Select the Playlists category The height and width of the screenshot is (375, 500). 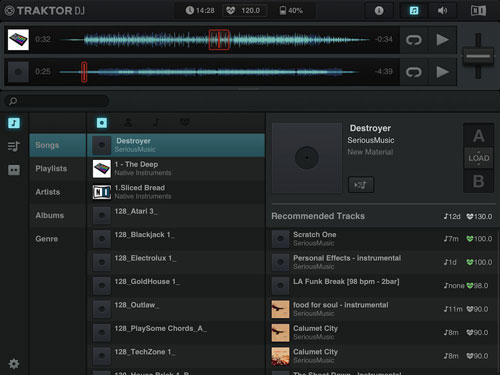(58, 169)
